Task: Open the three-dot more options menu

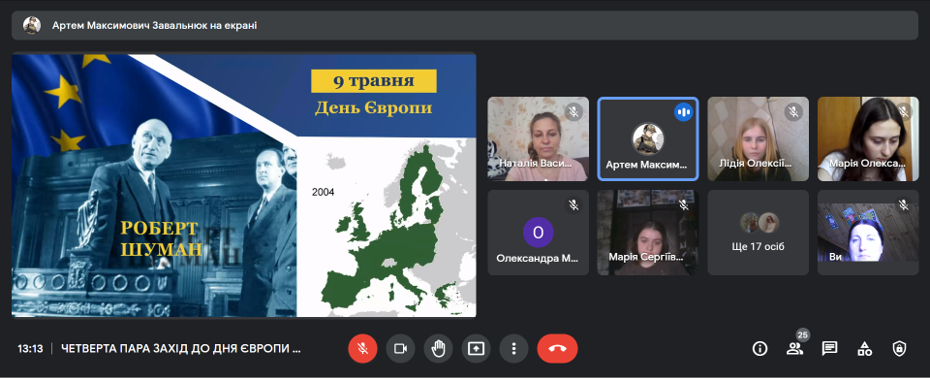Action: 514,349
